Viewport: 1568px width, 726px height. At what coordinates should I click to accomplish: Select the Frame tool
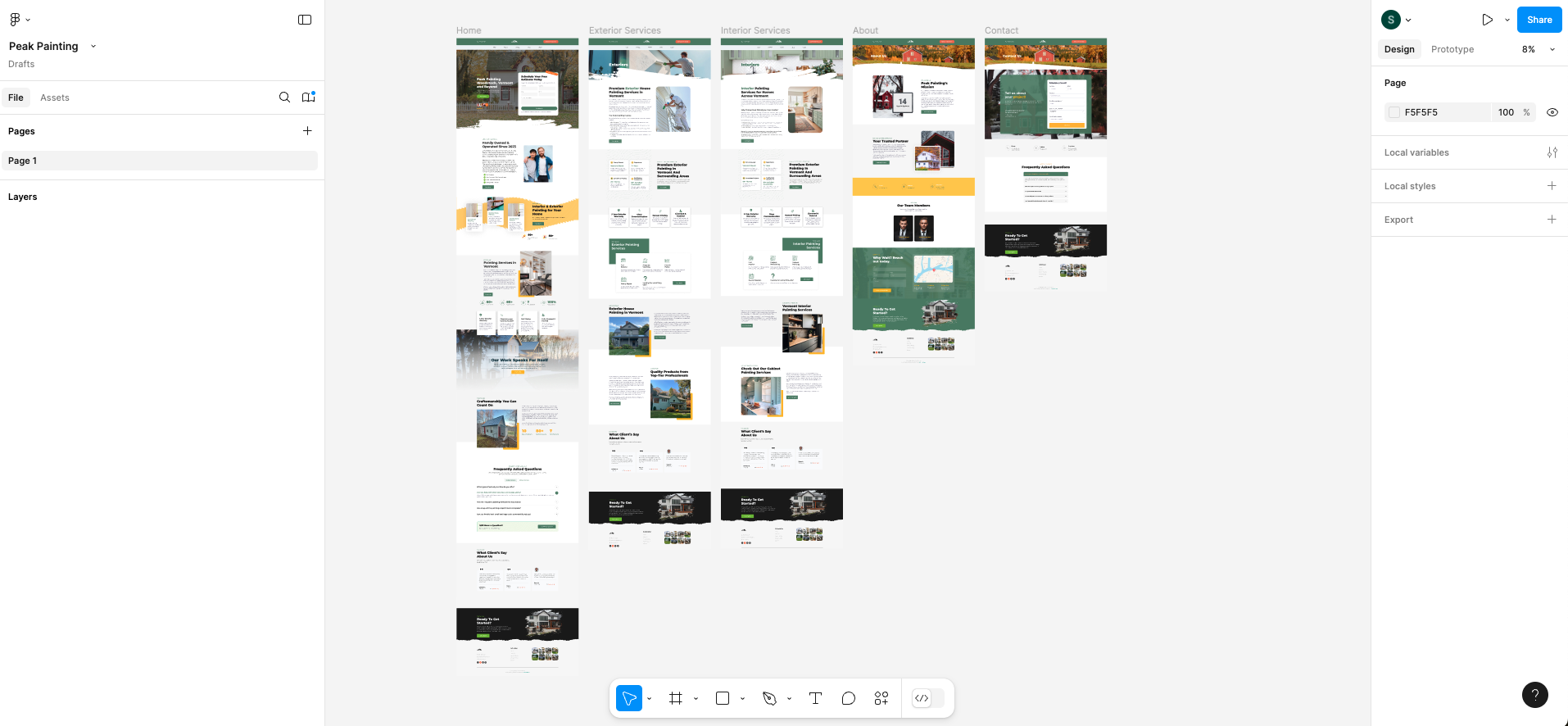coord(676,698)
